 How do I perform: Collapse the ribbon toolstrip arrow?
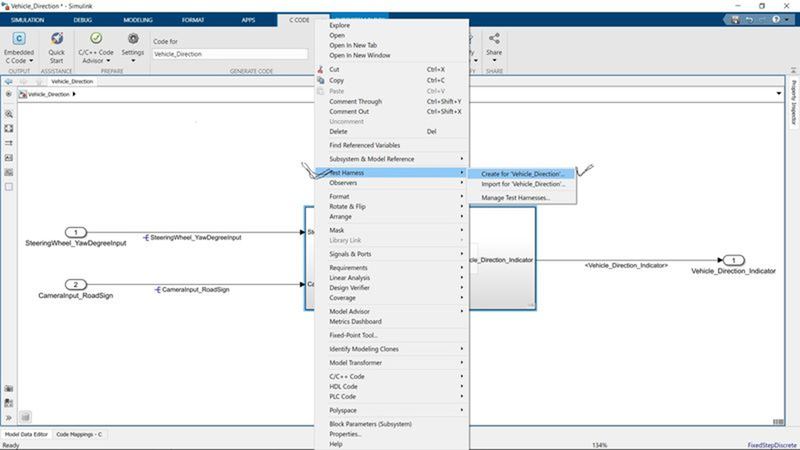[793, 70]
